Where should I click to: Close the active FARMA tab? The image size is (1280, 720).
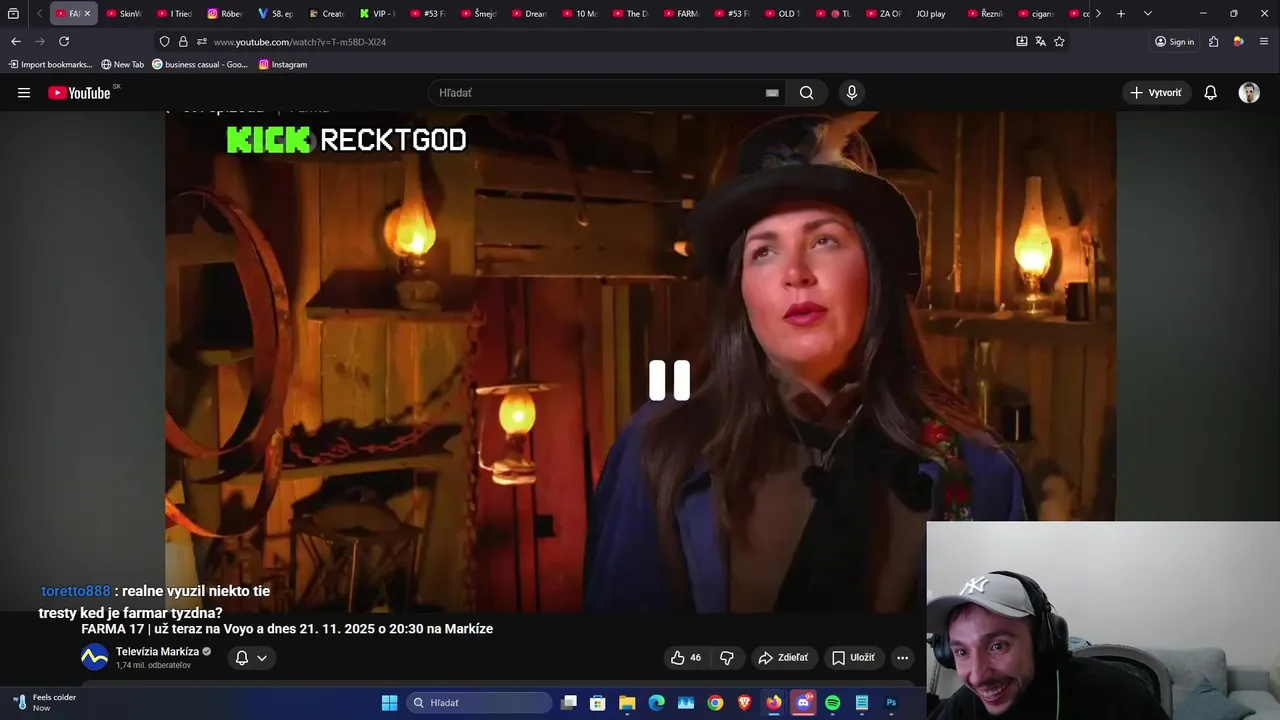coord(87,14)
